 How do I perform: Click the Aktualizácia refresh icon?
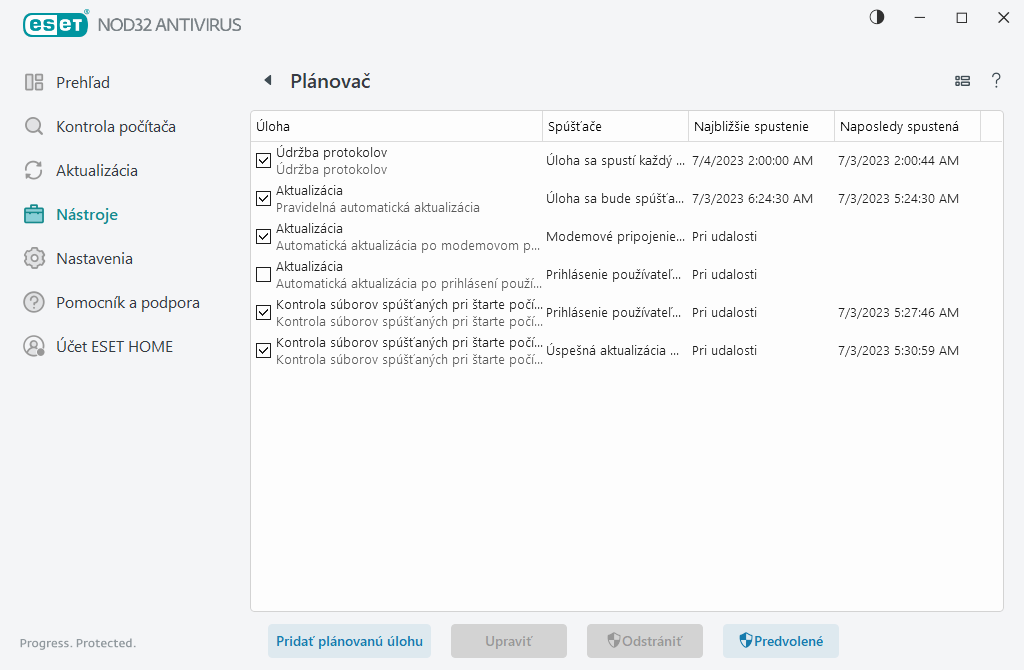tap(34, 170)
